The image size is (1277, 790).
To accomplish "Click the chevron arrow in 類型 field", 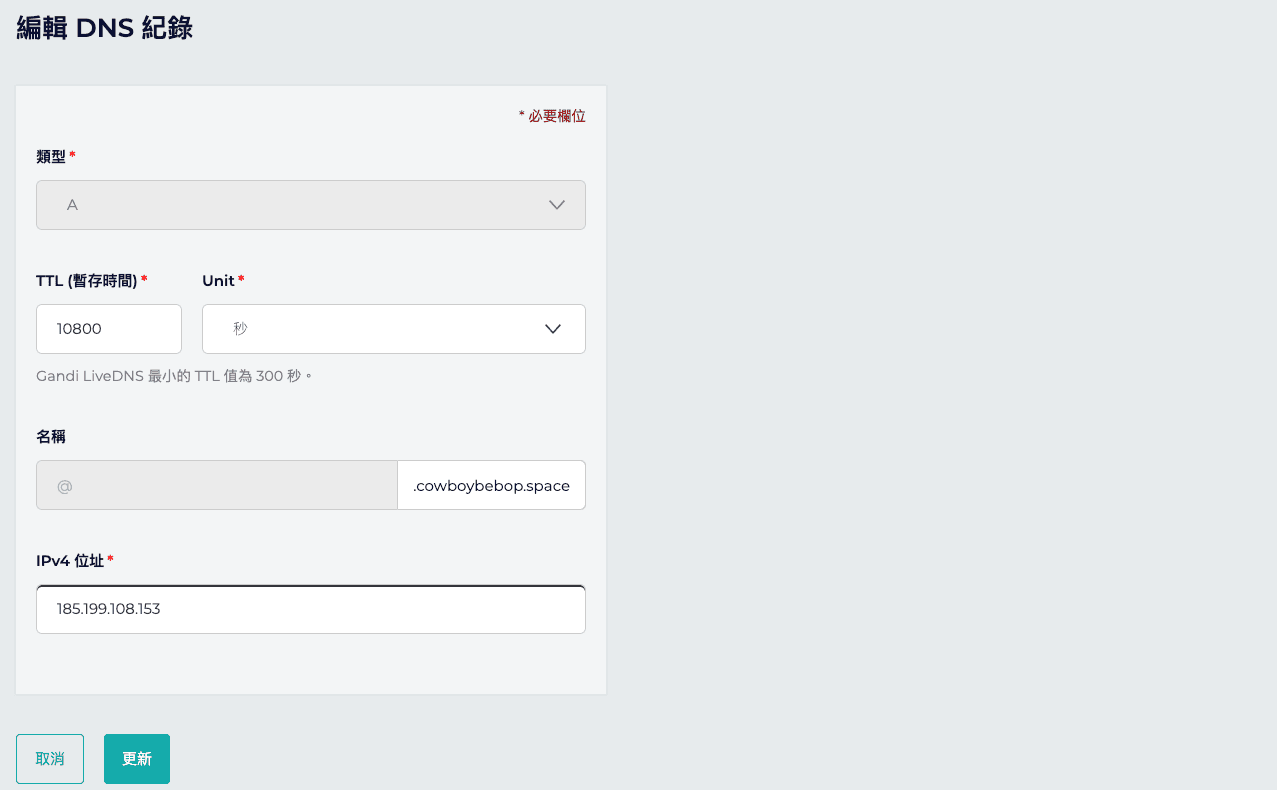I will pos(558,205).
